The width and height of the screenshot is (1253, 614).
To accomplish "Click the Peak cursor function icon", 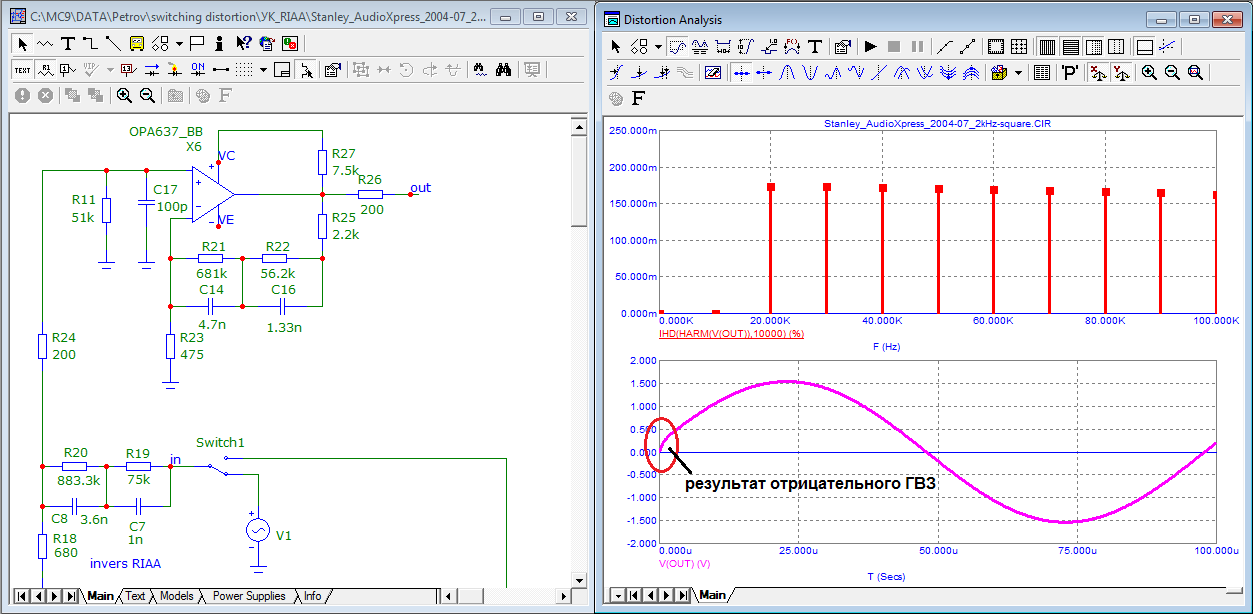I will (786, 72).
